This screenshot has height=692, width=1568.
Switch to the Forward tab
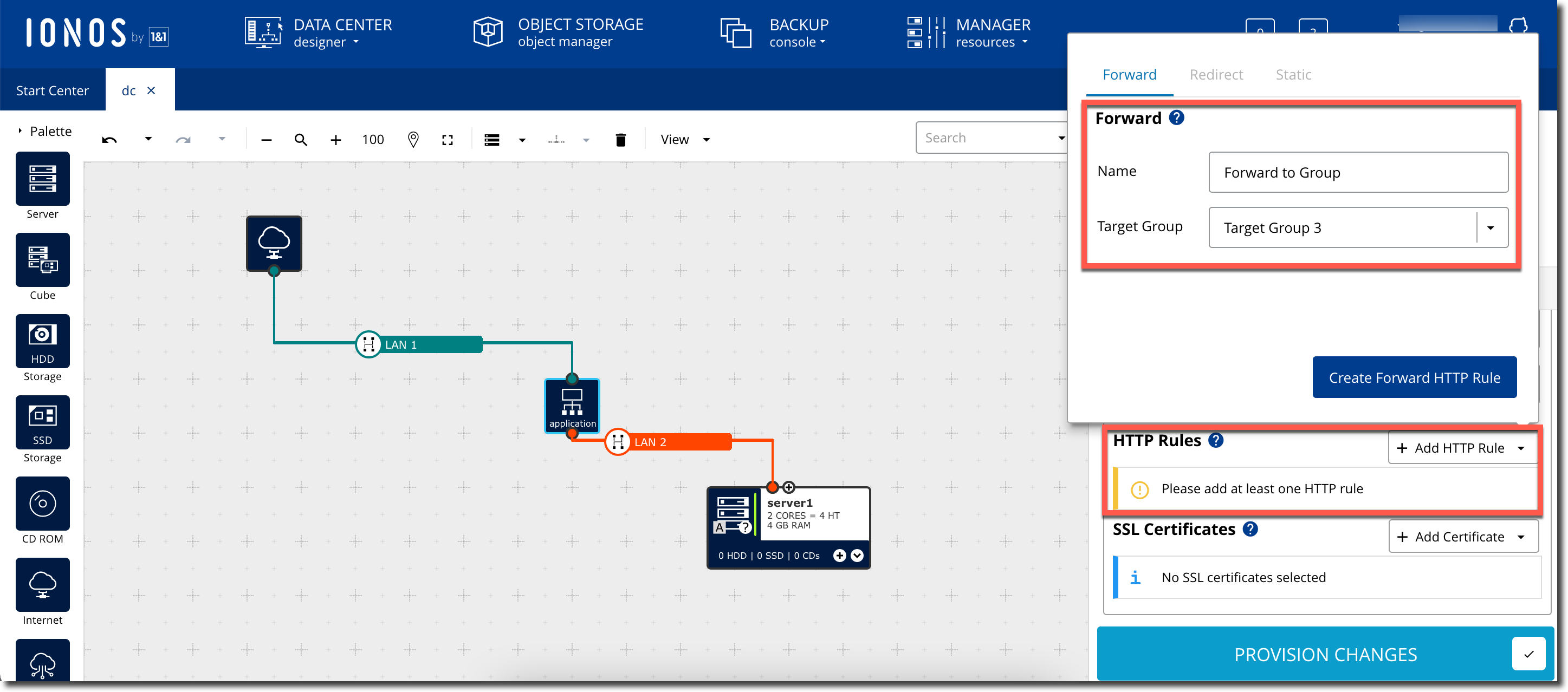[x=1129, y=75]
